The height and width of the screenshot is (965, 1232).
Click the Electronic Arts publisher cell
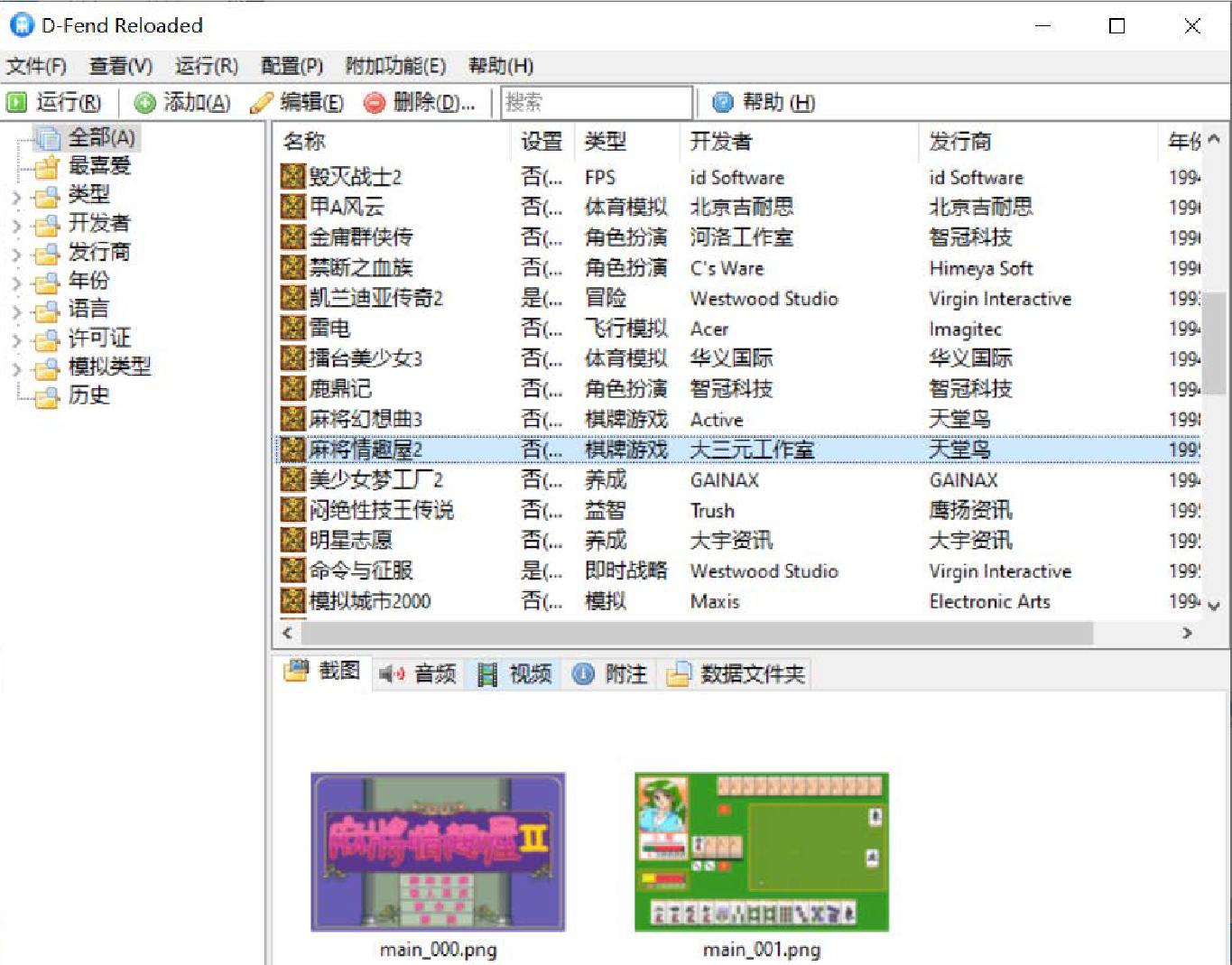point(990,601)
